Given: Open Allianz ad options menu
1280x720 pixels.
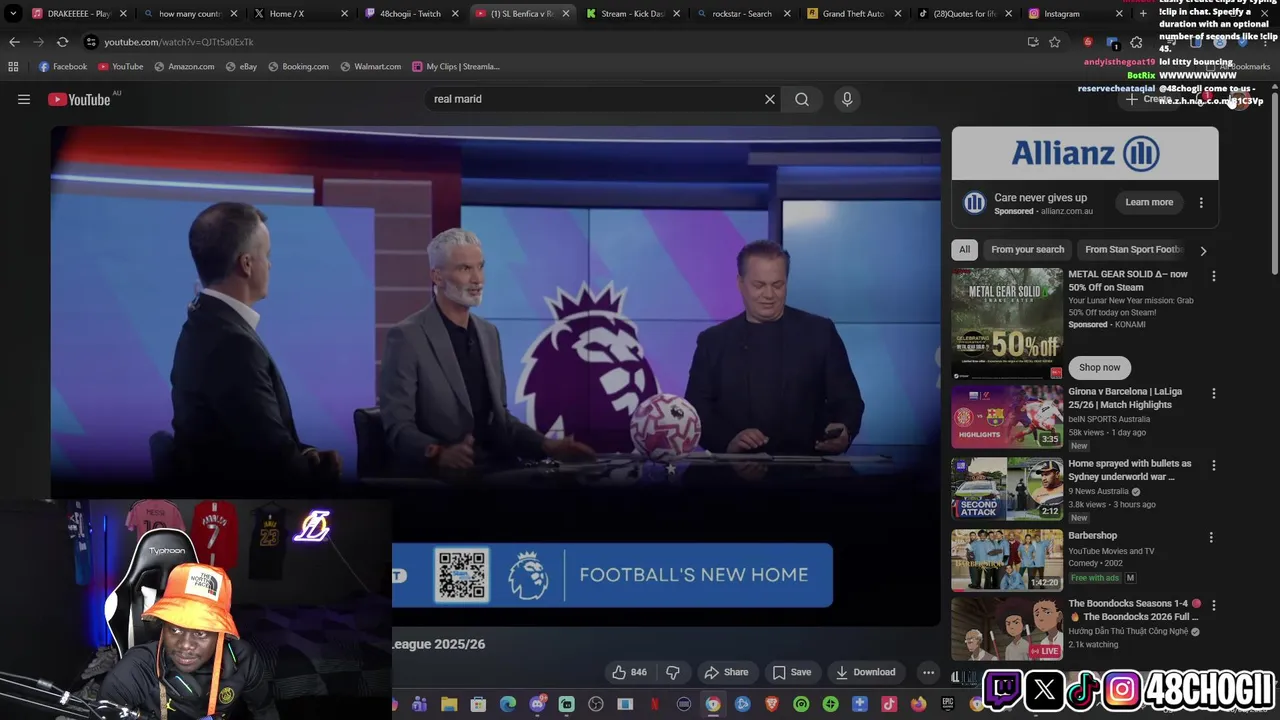Looking at the screenshot, I should click(1201, 202).
